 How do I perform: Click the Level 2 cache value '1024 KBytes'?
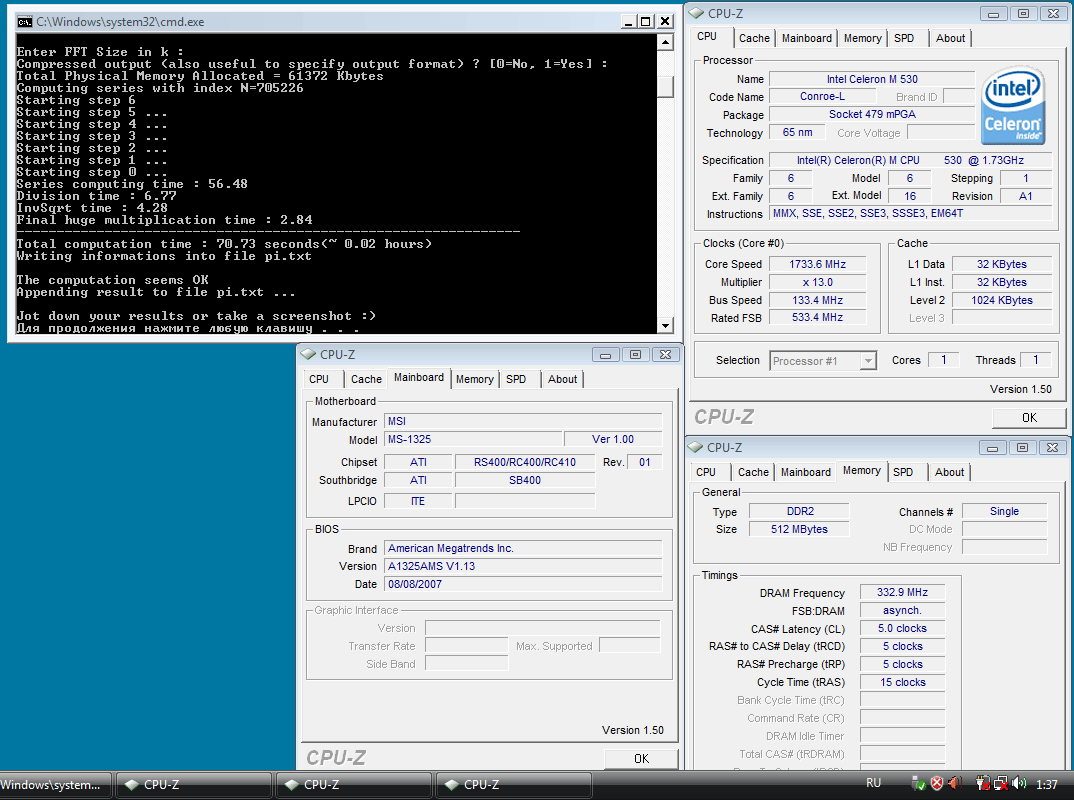[1001, 300]
